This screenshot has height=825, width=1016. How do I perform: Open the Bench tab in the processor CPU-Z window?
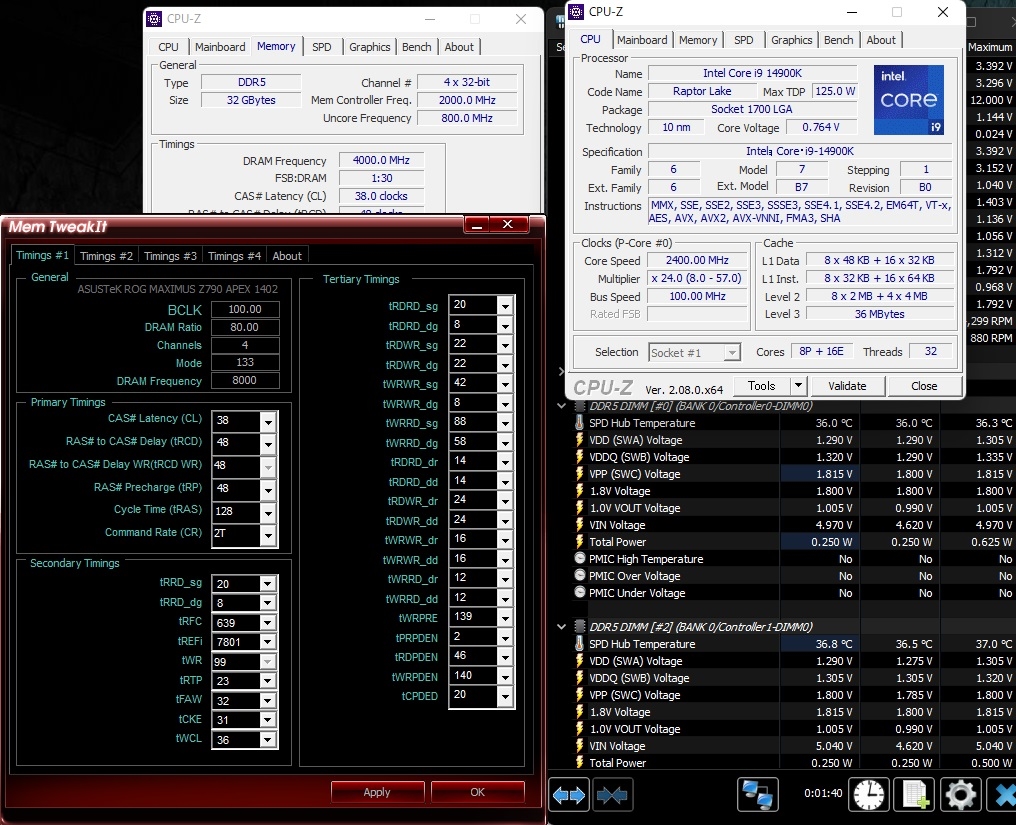(x=838, y=40)
